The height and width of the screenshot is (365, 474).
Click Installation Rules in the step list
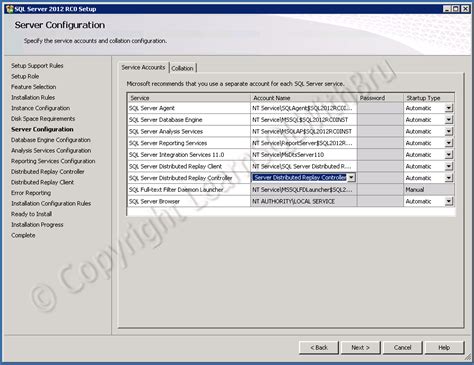33,97
